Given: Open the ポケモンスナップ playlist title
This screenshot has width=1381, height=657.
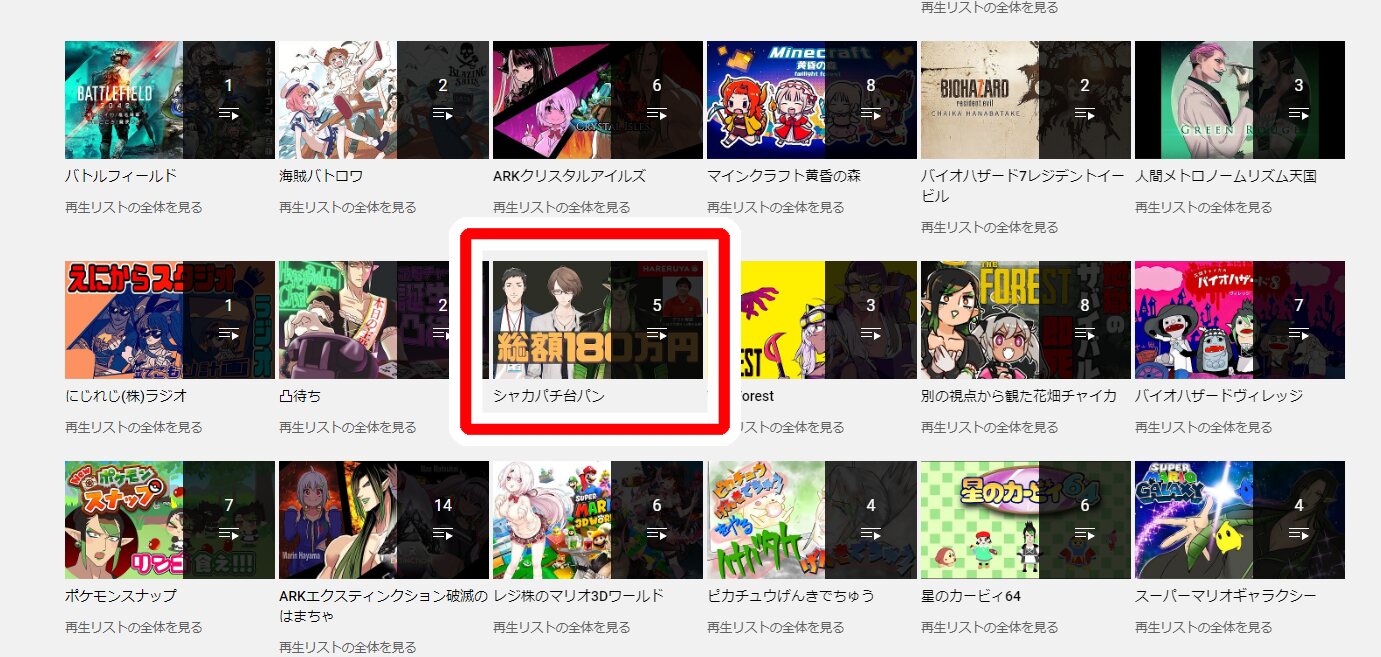Looking at the screenshot, I should [x=121, y=596].
